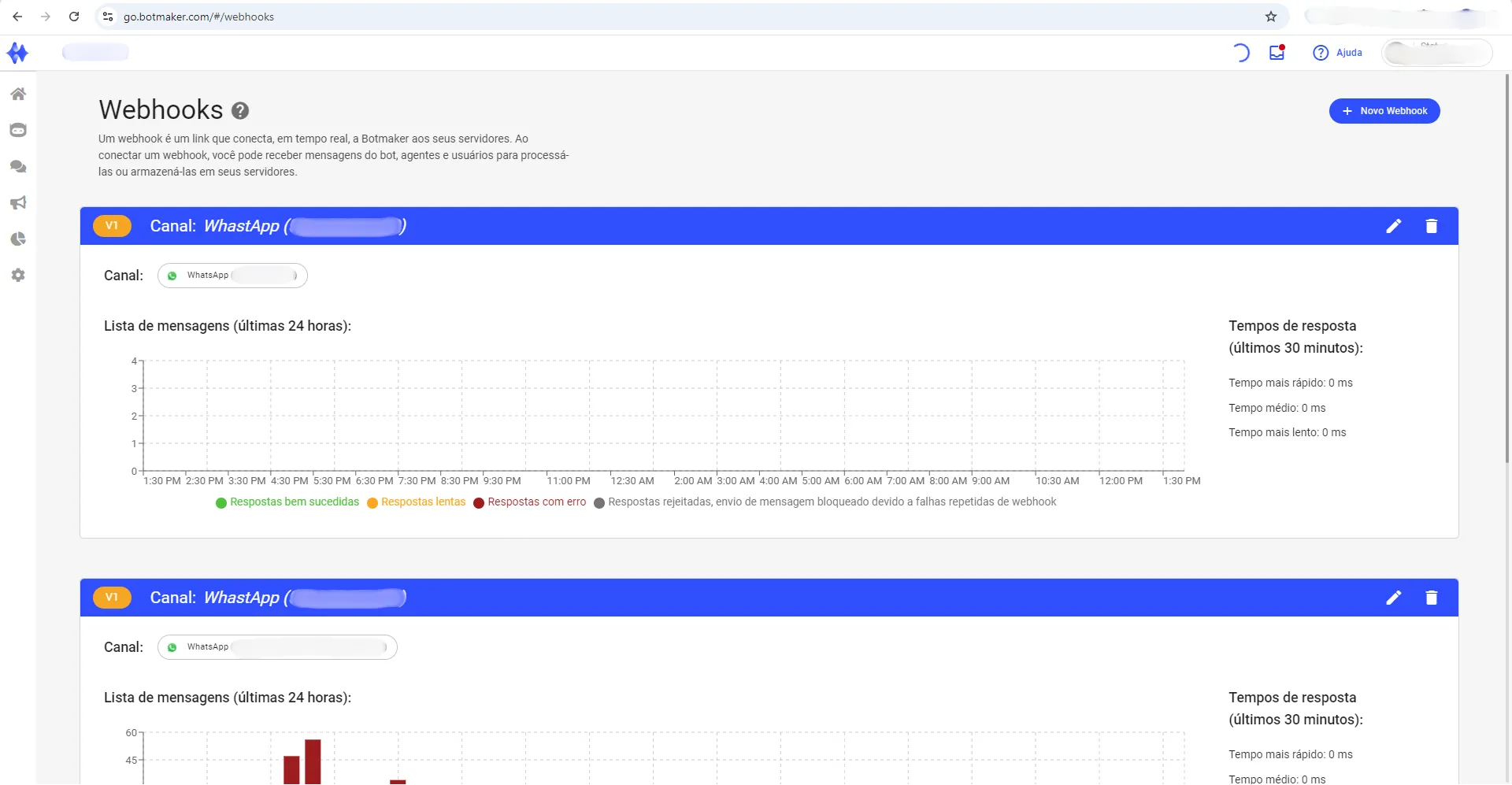Screen dimensions: 1512x785
Task: Click the WhatsApp channel chip in second webhook
Action: coord(277,647)
